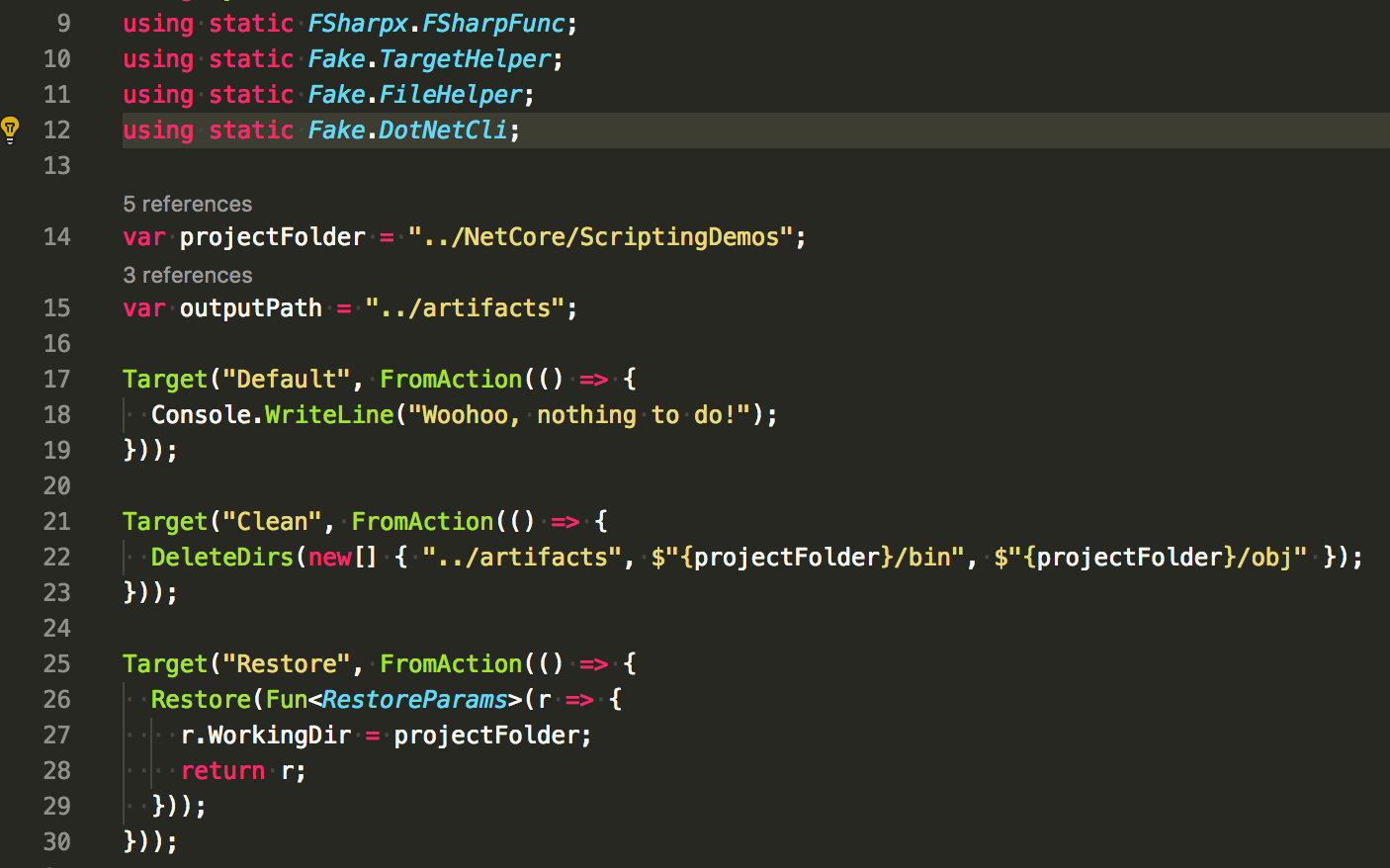Click the DotNetCli identifier on line 12

click(443, 130)
